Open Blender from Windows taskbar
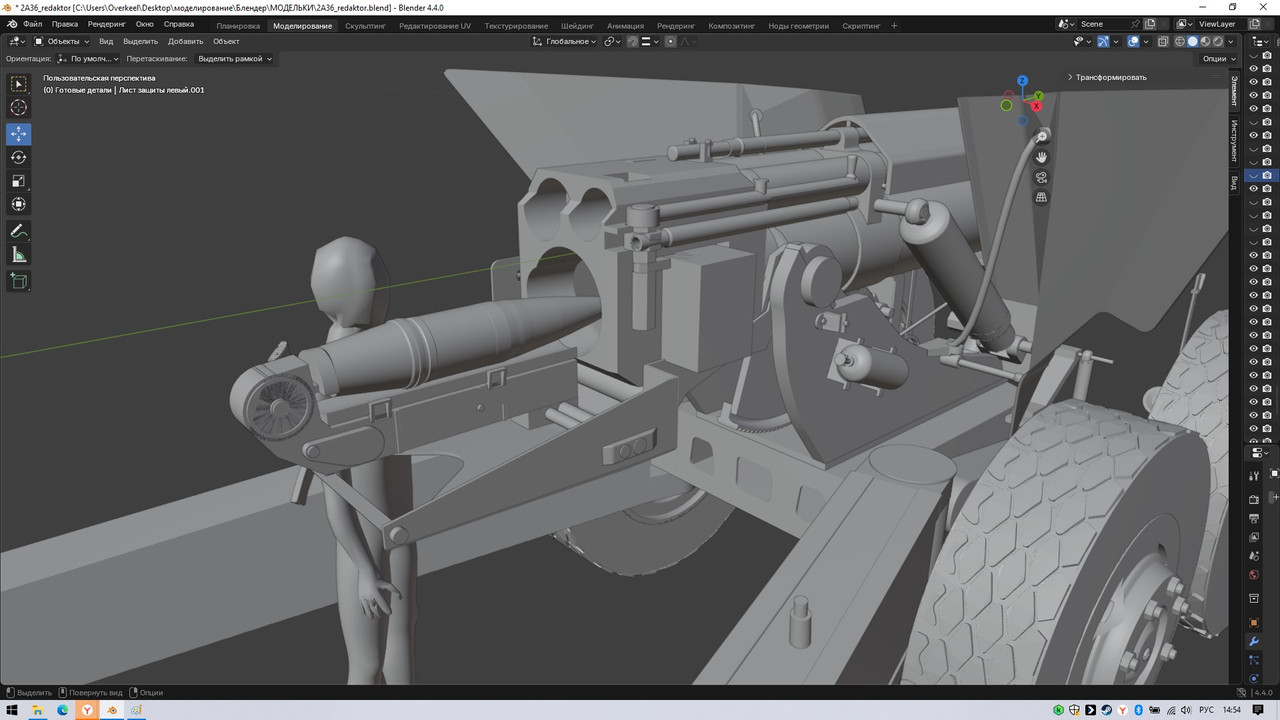The width and height of the screenshot is (1280, 720). pos(112,710)
